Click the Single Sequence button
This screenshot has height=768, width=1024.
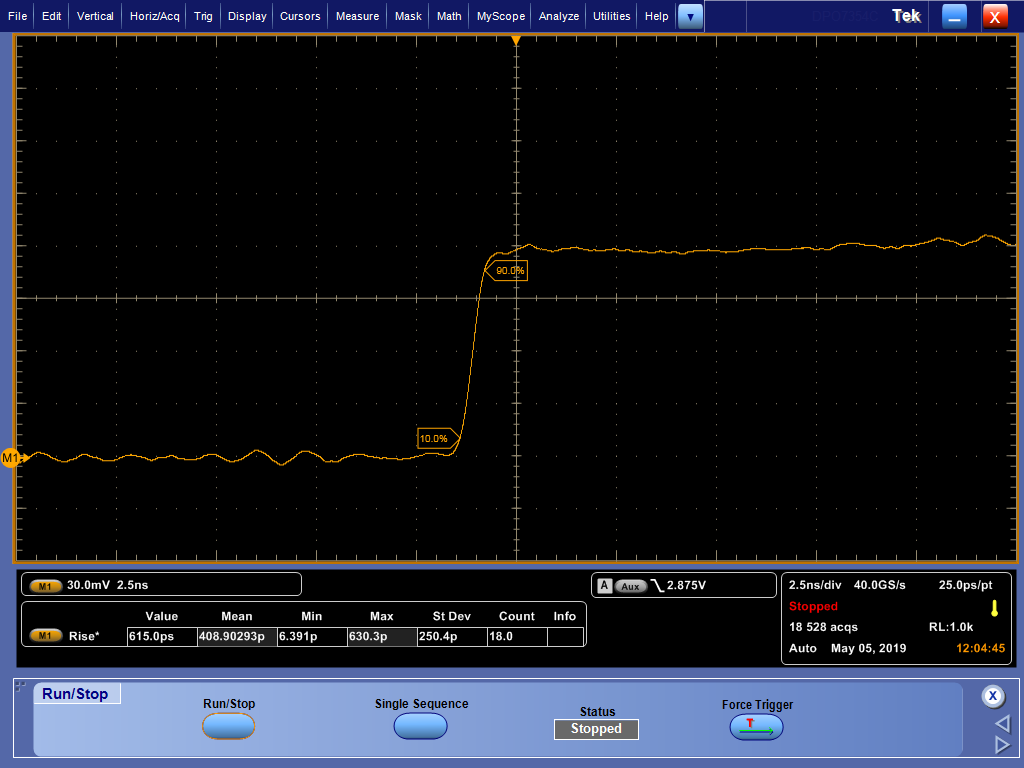tap(421, 726)
